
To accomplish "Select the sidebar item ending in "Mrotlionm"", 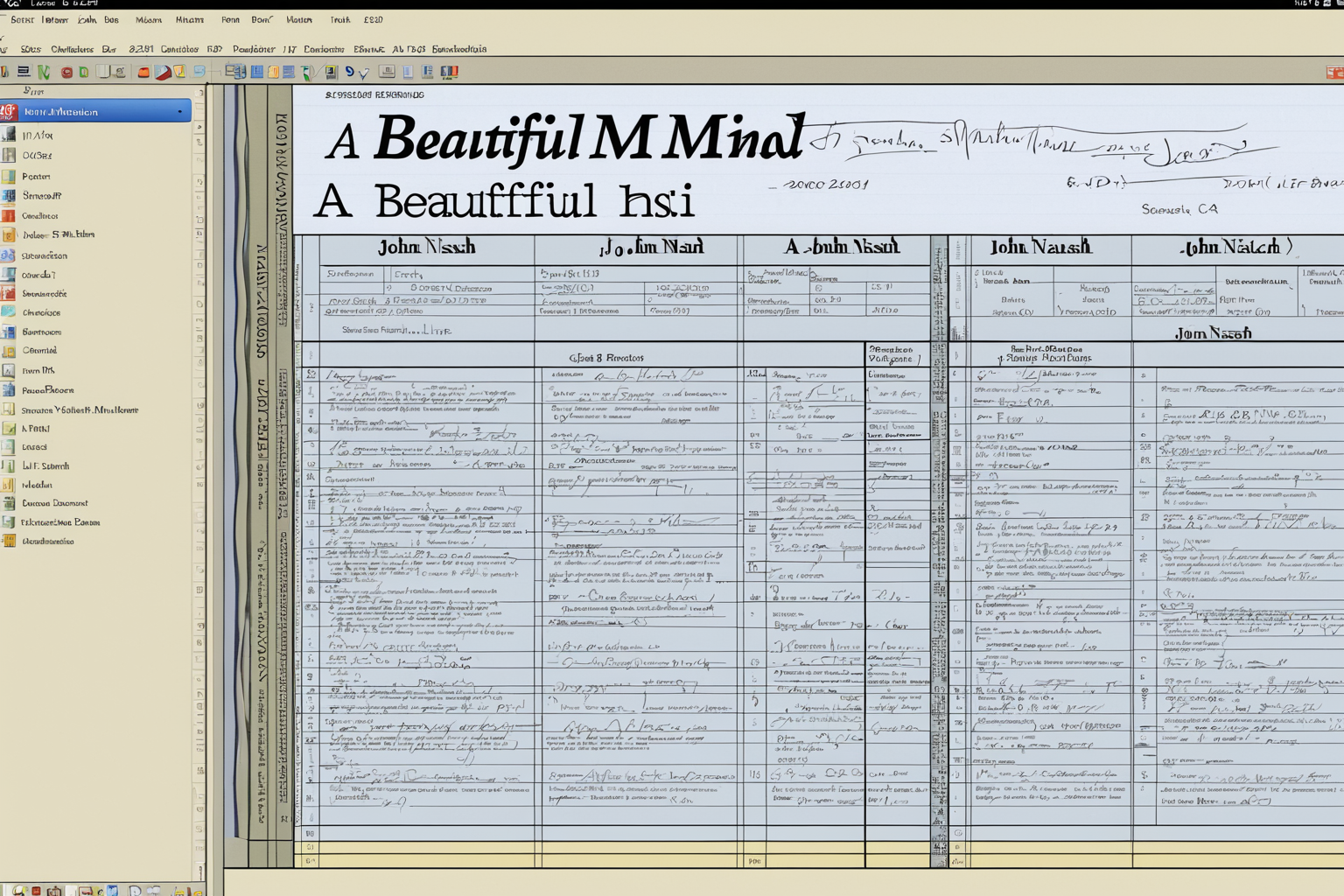I will point(80,409).
